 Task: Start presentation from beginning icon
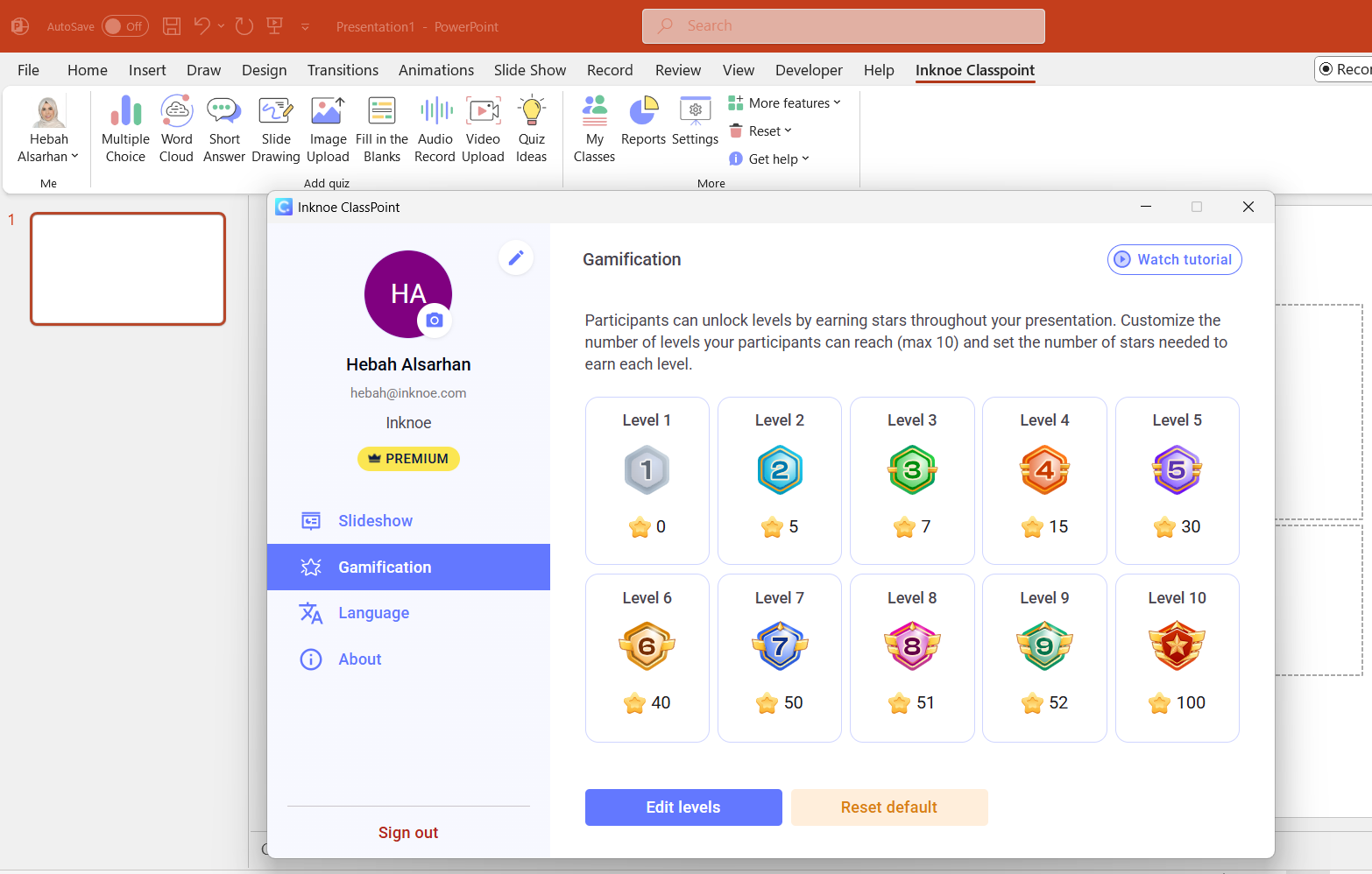[275, 26]
